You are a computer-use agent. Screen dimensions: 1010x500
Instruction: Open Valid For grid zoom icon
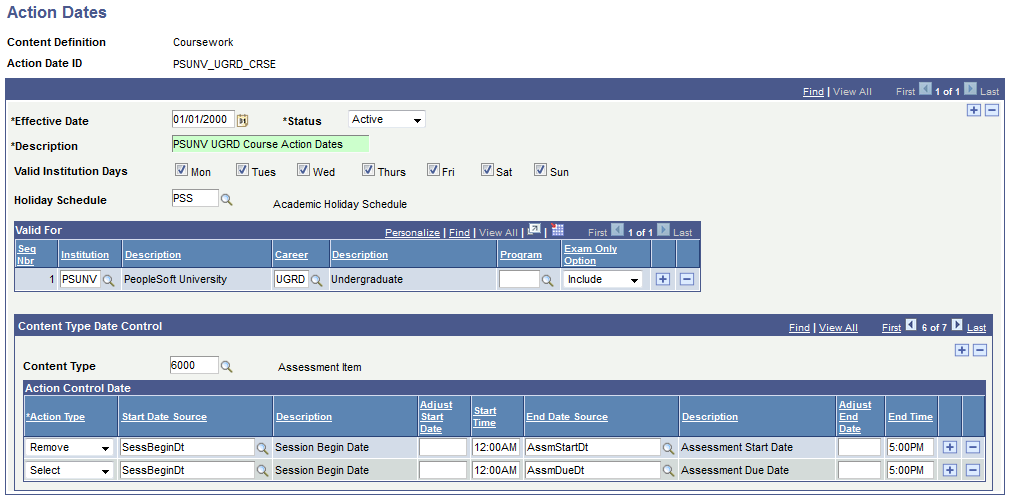tap(534, 231)
